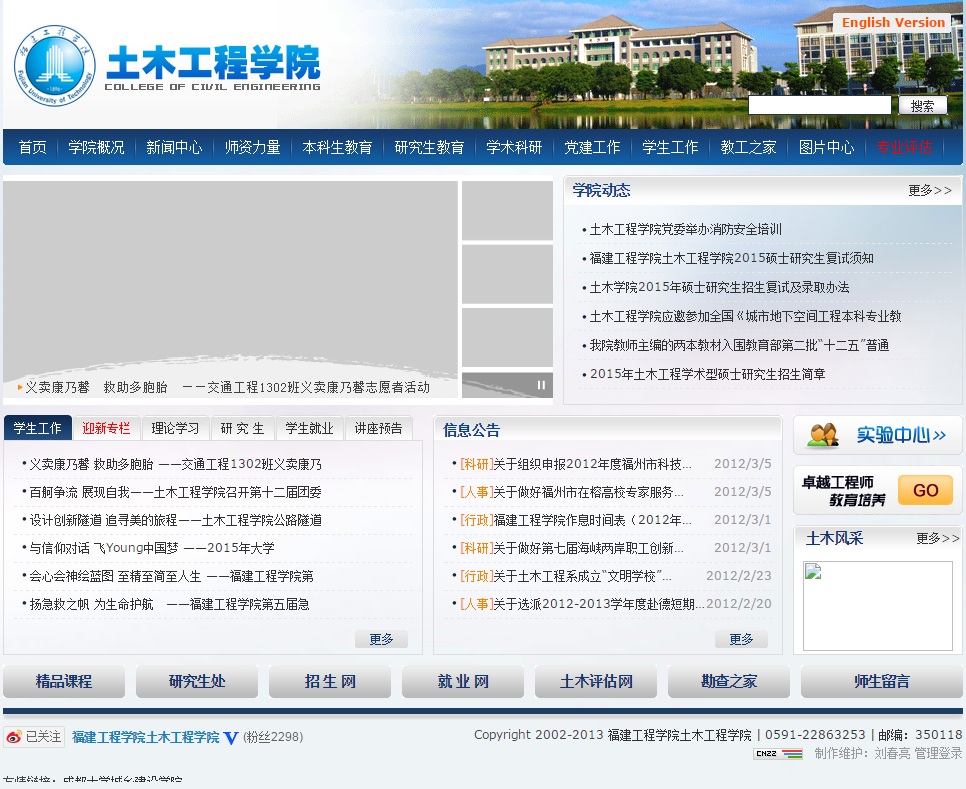
Task: Open the 实验中心 banner with people icon
Action: coord(877,436)
